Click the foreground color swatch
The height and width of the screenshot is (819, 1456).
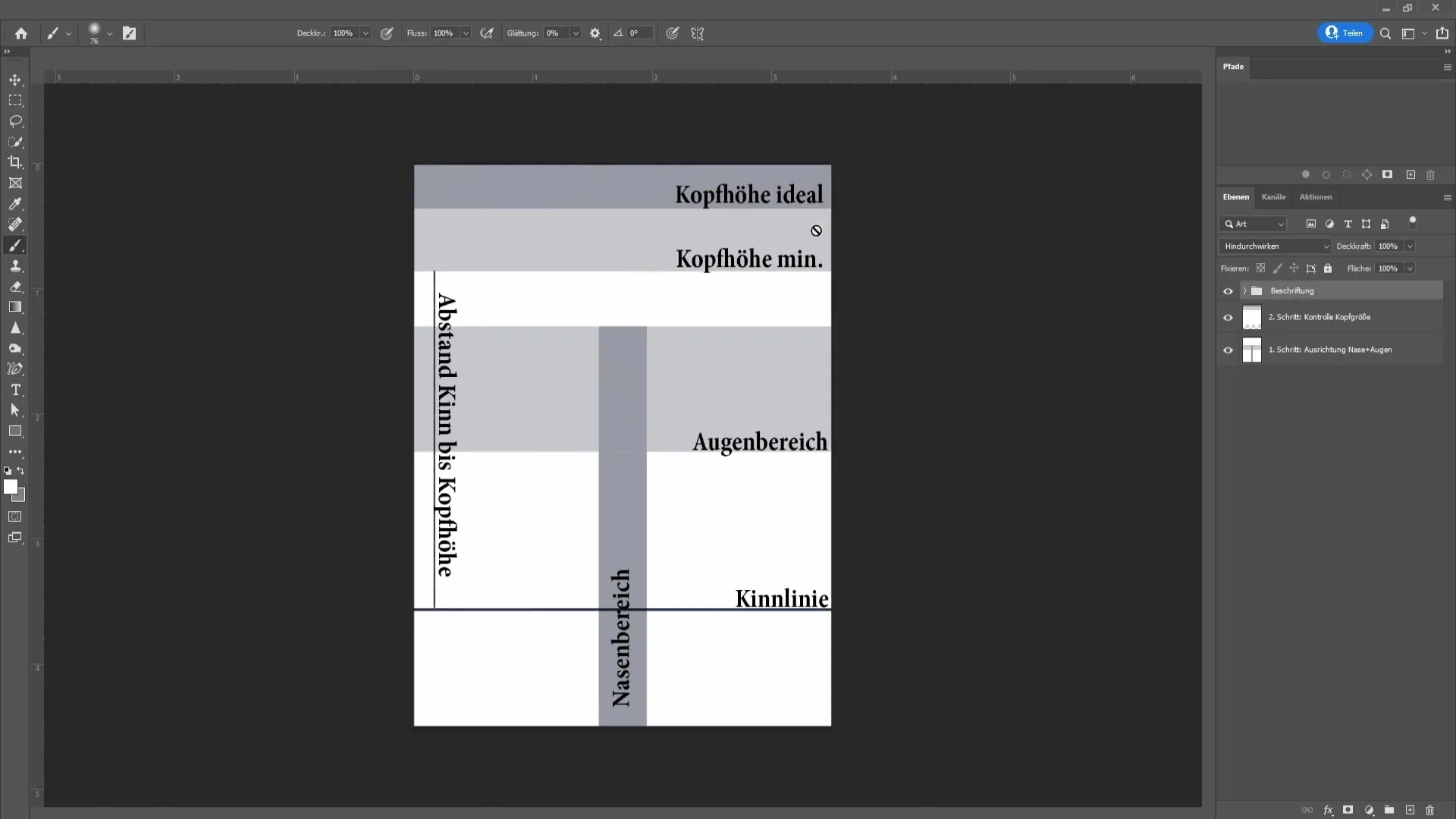(10, 487)
